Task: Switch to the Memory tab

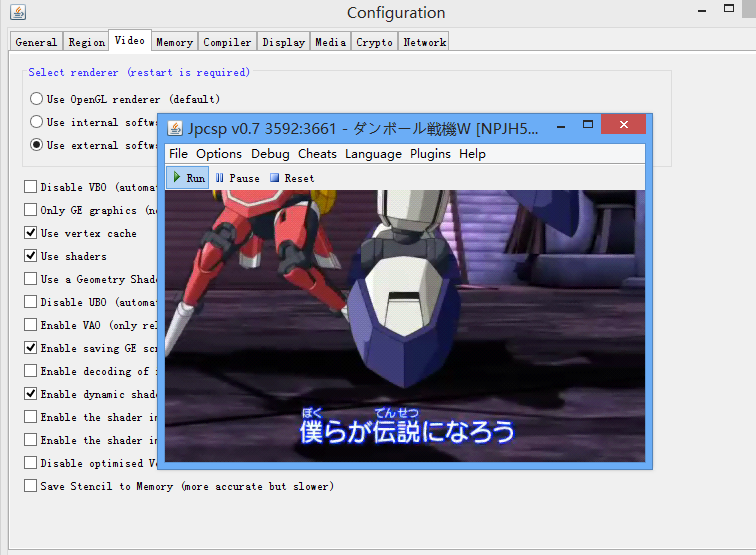Action: (174, 42)
